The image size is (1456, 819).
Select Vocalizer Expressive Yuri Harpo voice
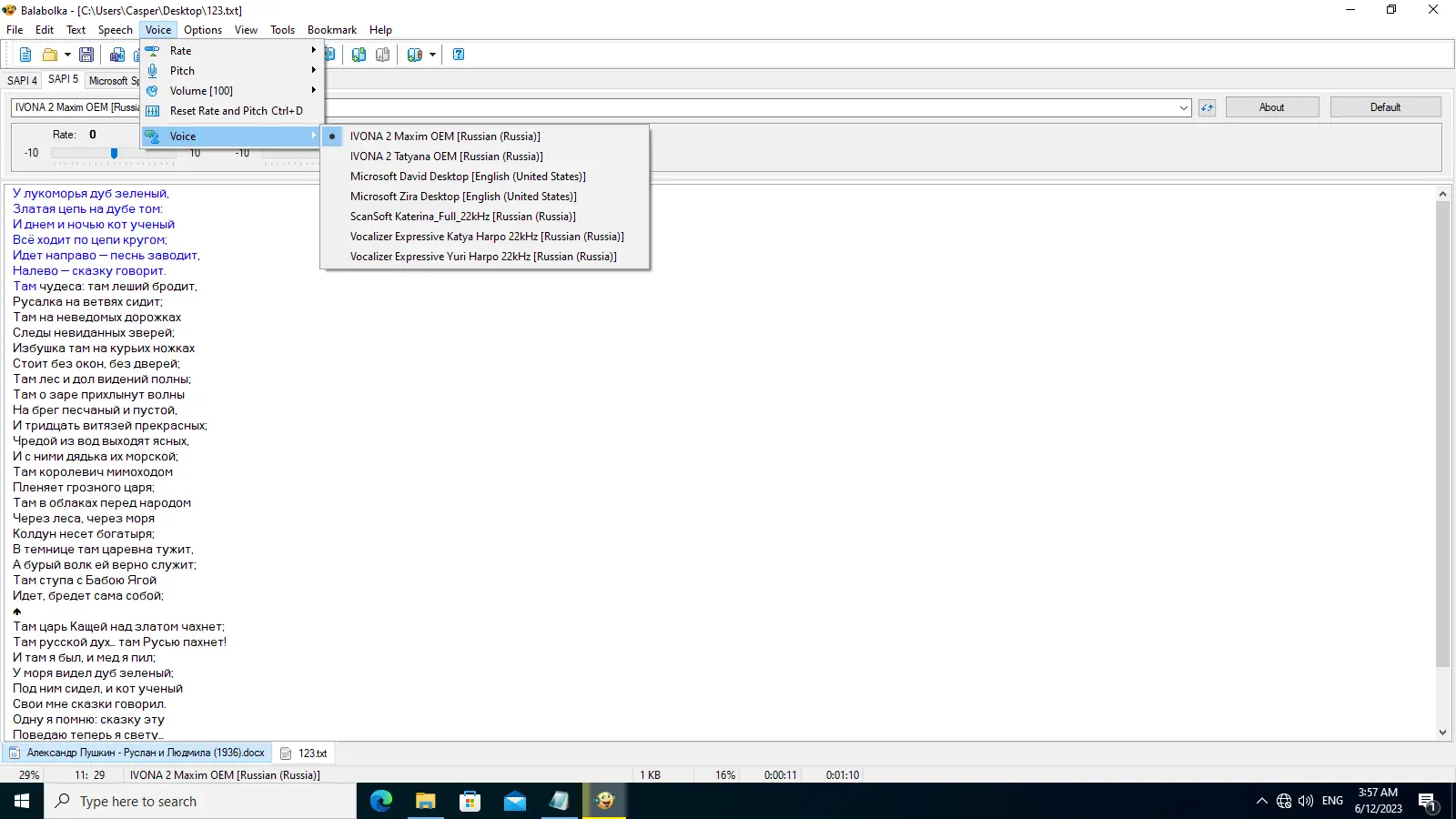click(485, 257)
